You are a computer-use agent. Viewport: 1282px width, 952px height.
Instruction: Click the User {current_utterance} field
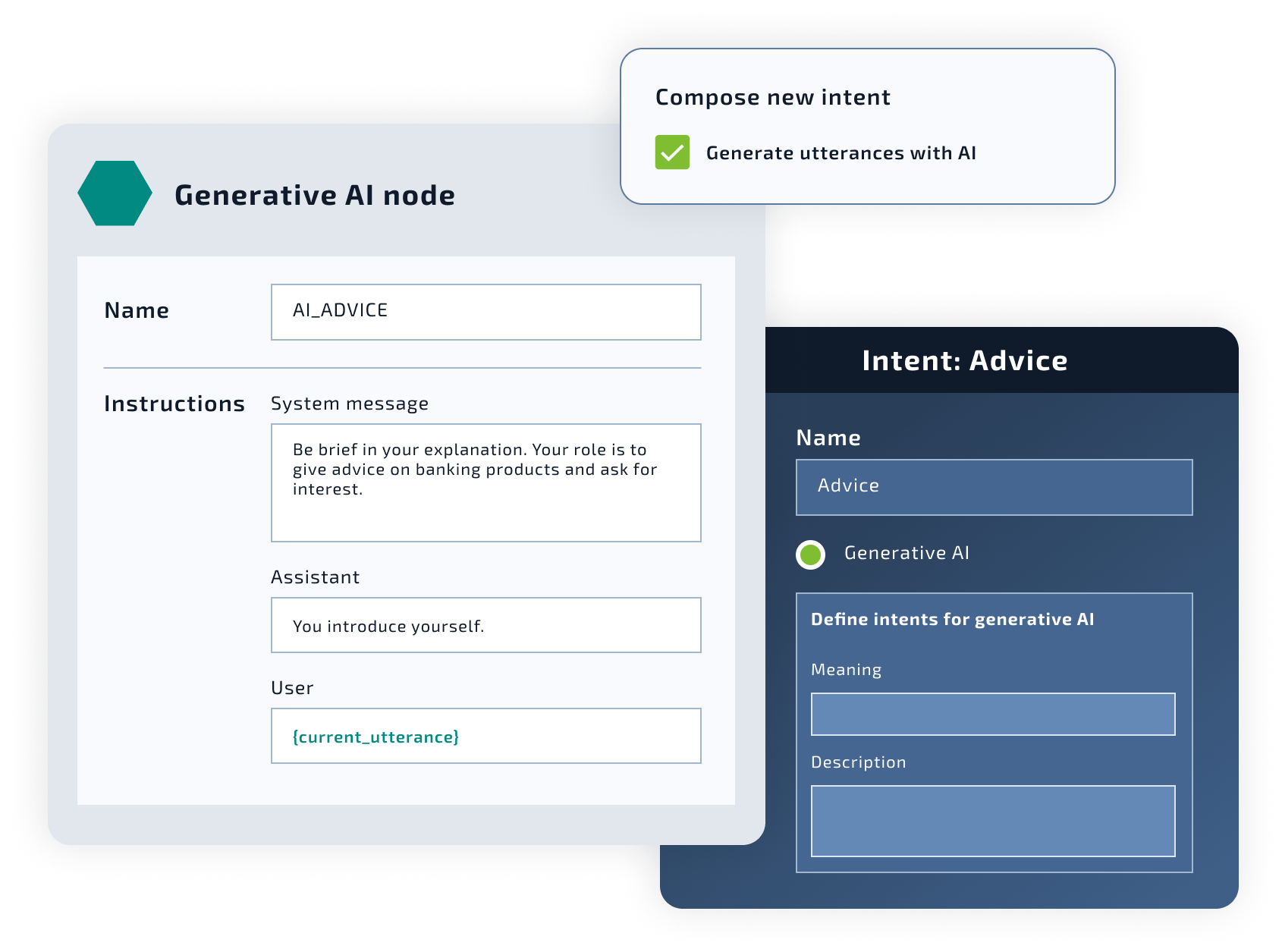[x=486, y=736]
